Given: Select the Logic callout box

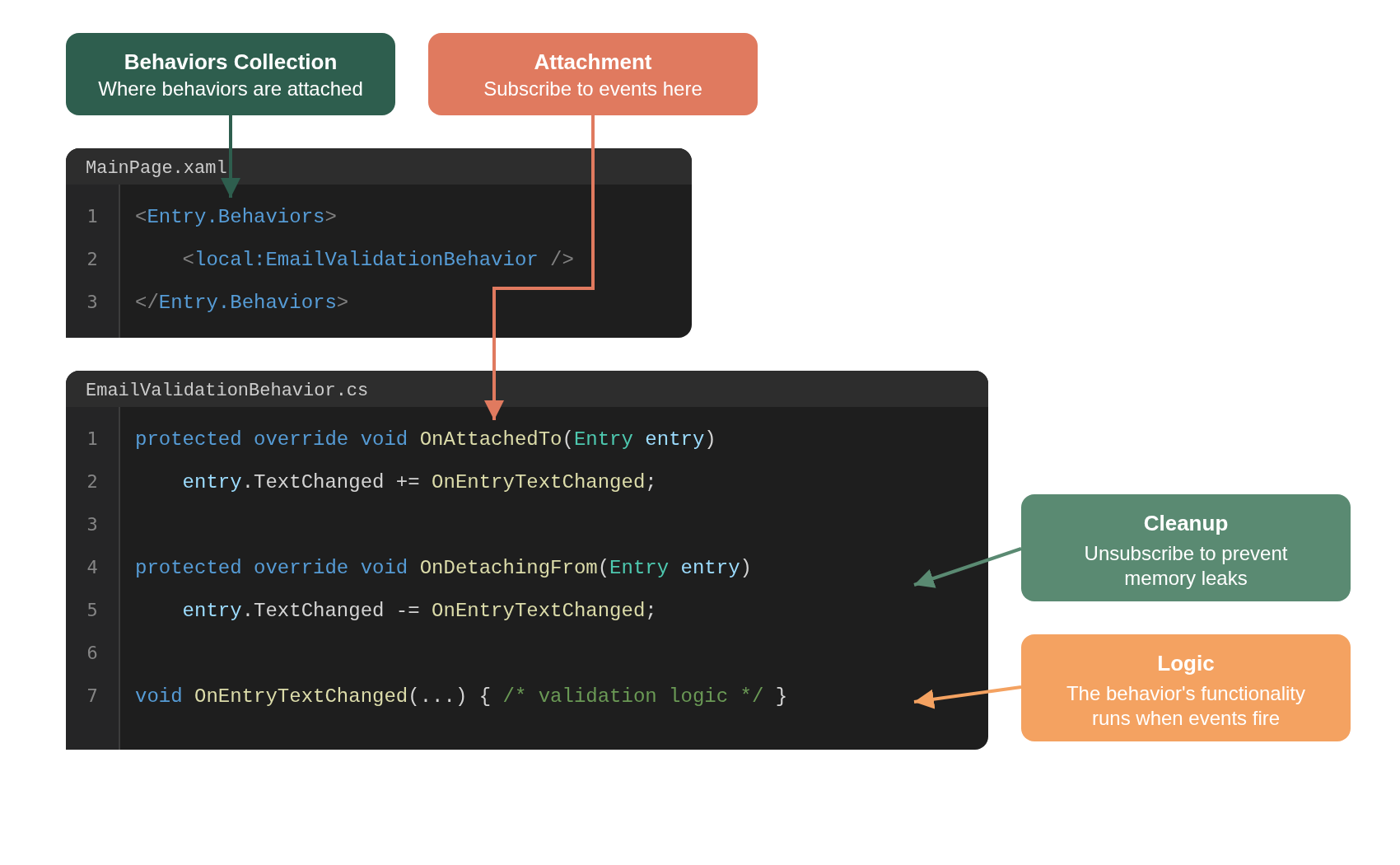Looking at the screenshot, I should pyautogui.click(x=1186, y=688).
